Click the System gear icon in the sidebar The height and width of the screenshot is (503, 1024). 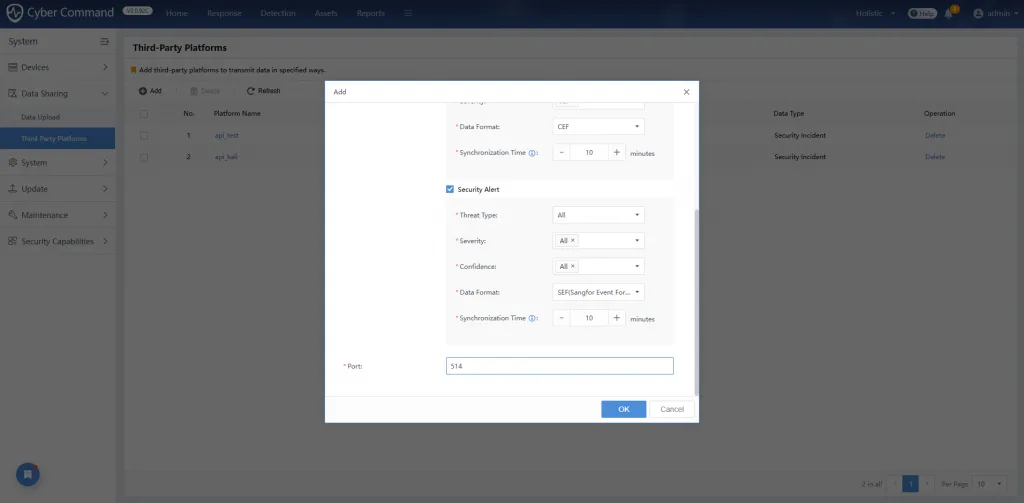coord(12,163)
